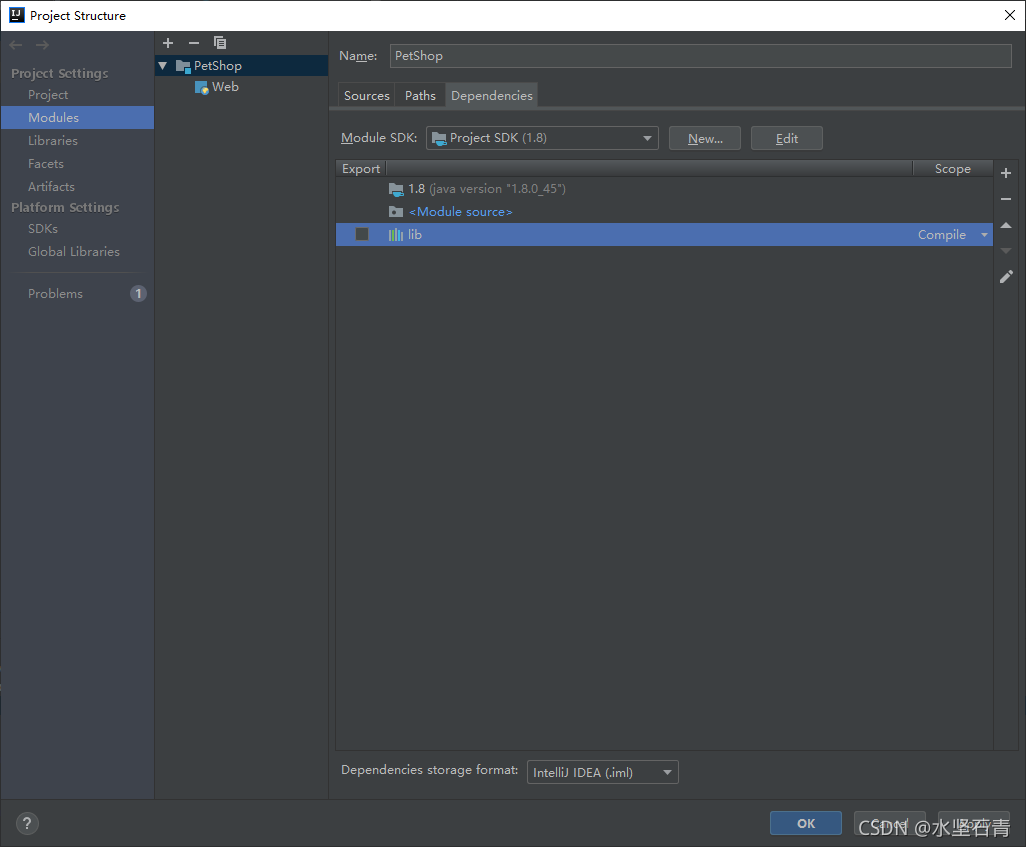The image size is (1026, 847).
Task: Confirm with the OK button
Action: click(x=805, y=823)
